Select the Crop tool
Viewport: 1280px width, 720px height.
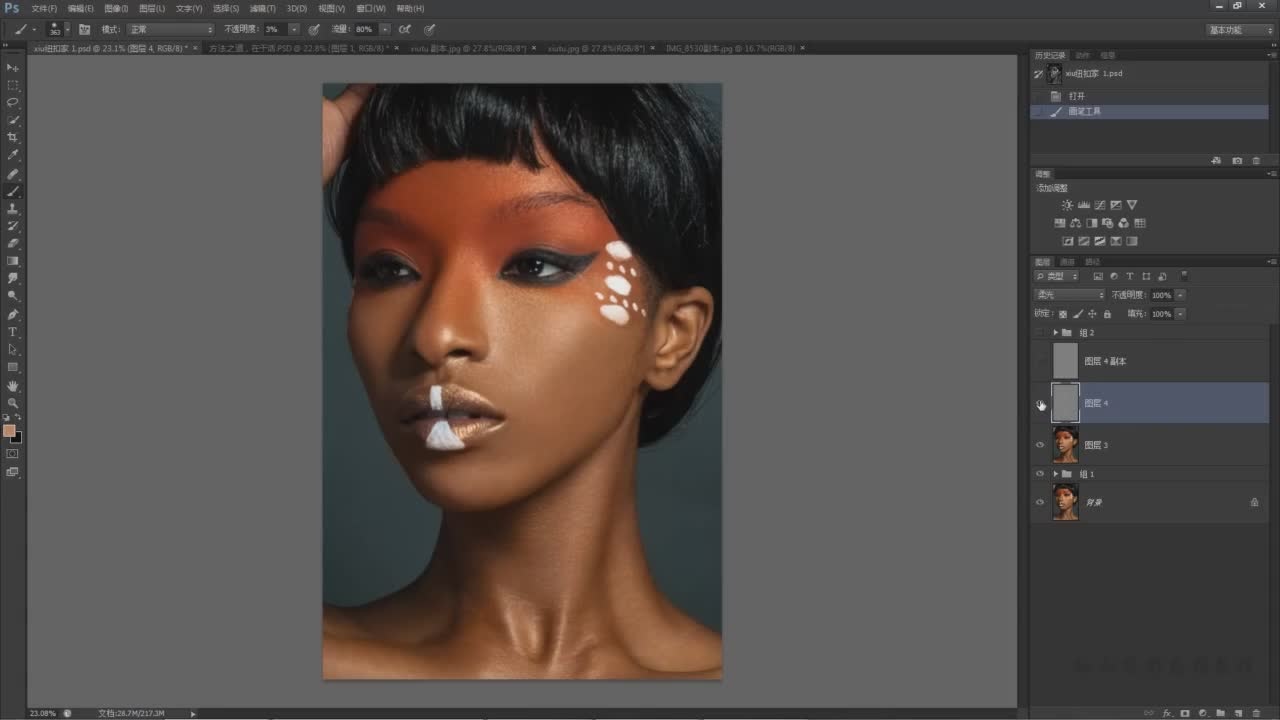pyautogui.click(x=13, y=137)
